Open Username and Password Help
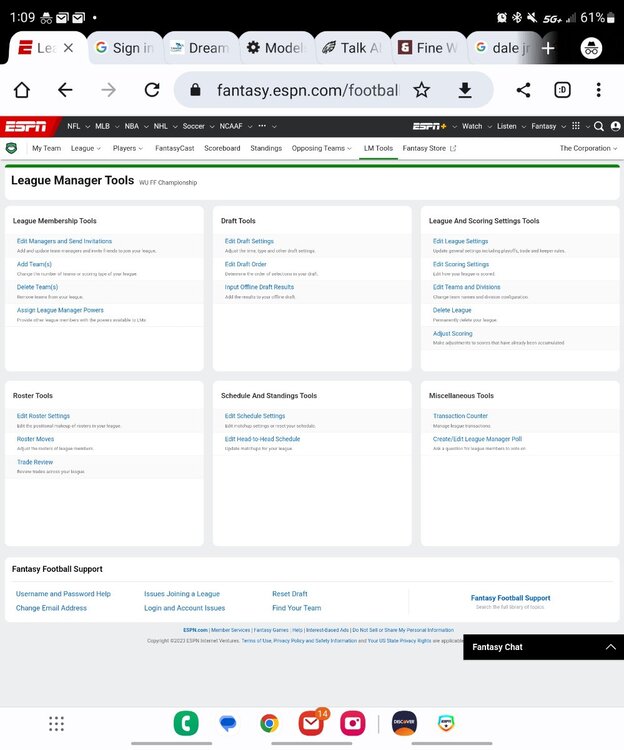This screenshot has width=624, height=750. tap(63, 594)
